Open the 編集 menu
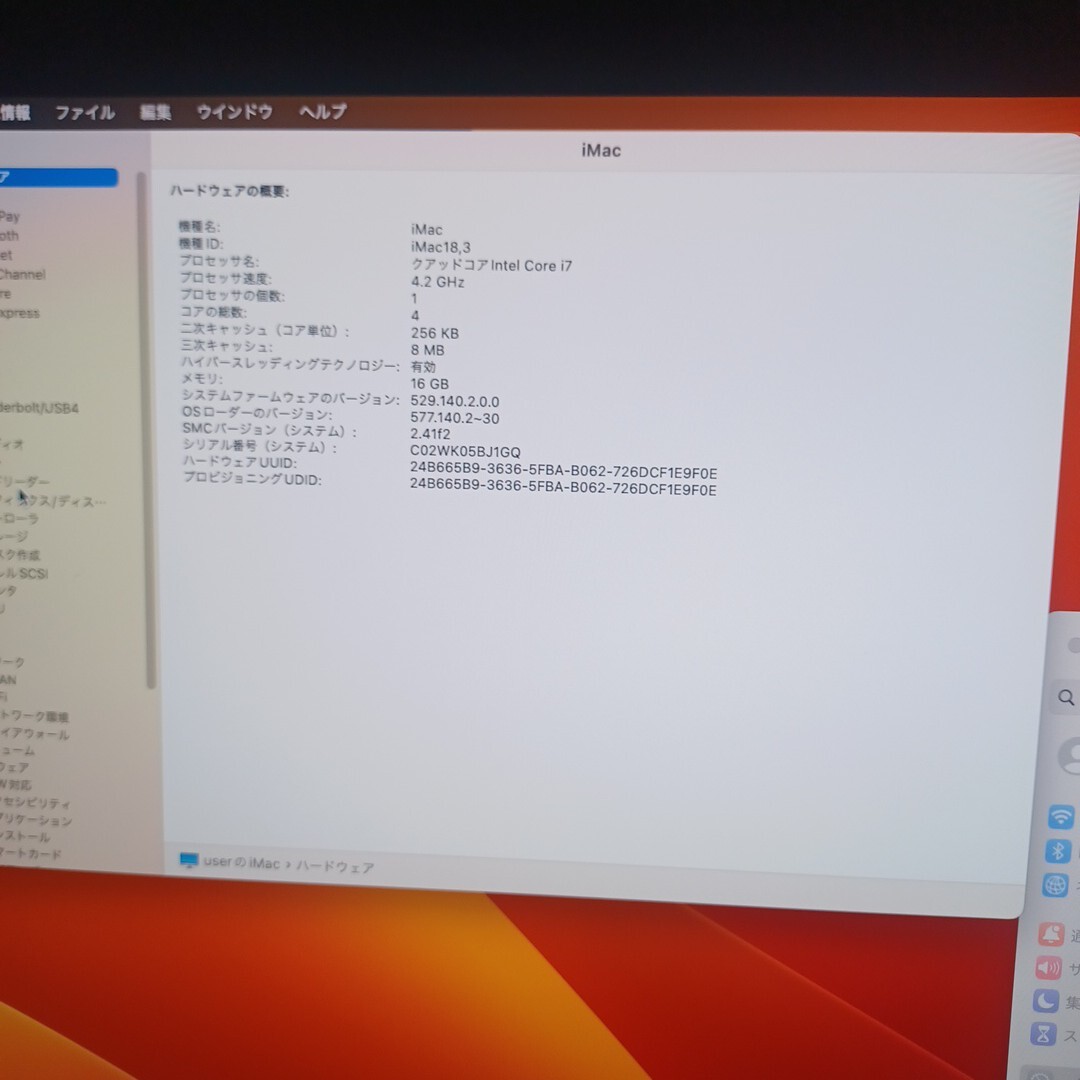The height and width of the screenshot is (1080, 1080). (x=155, y=112)
